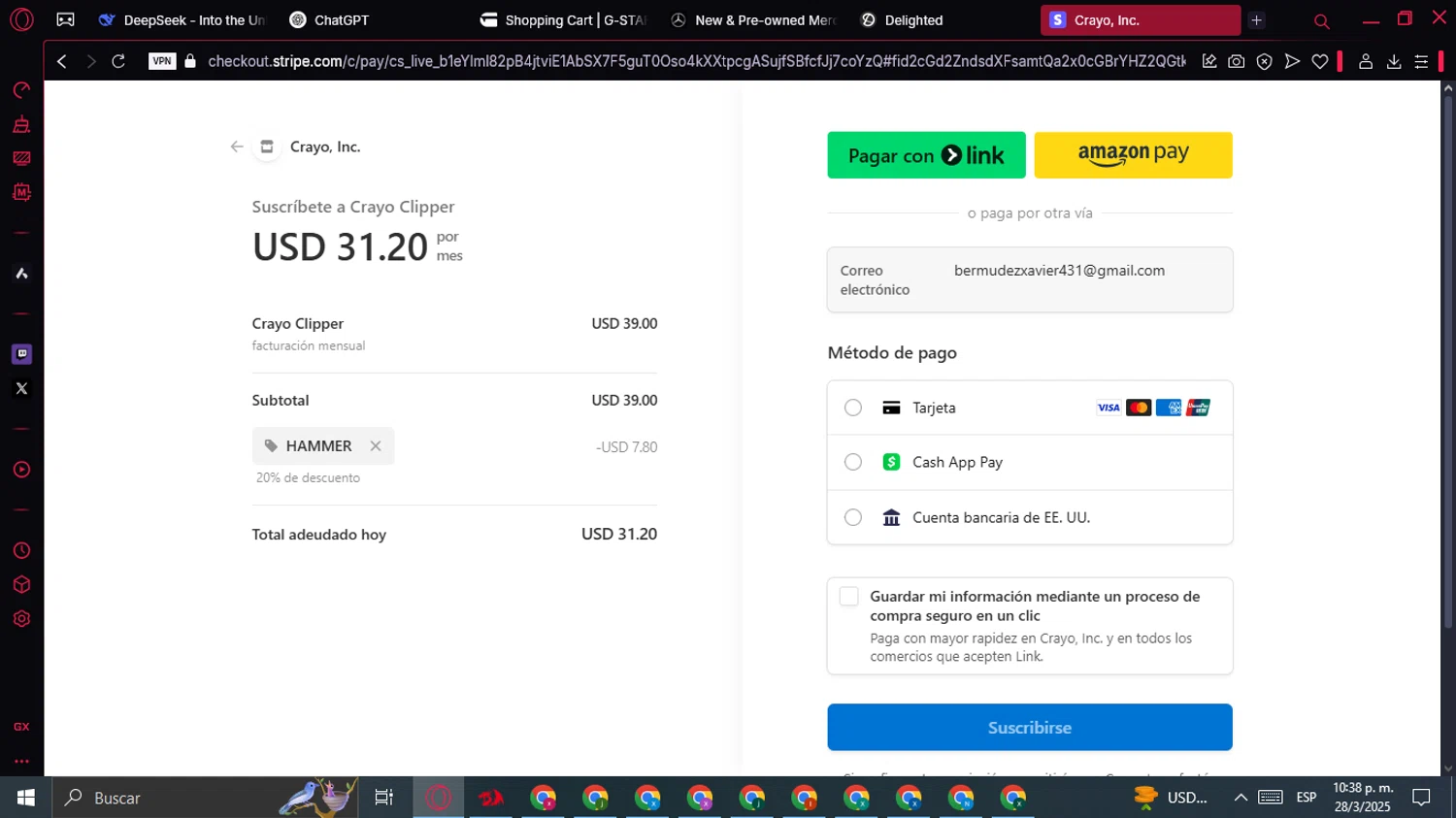Viewport: 1456px width, 818px height.
Task: Click the ESP language indicator
Action: (x=1307, y=798)
